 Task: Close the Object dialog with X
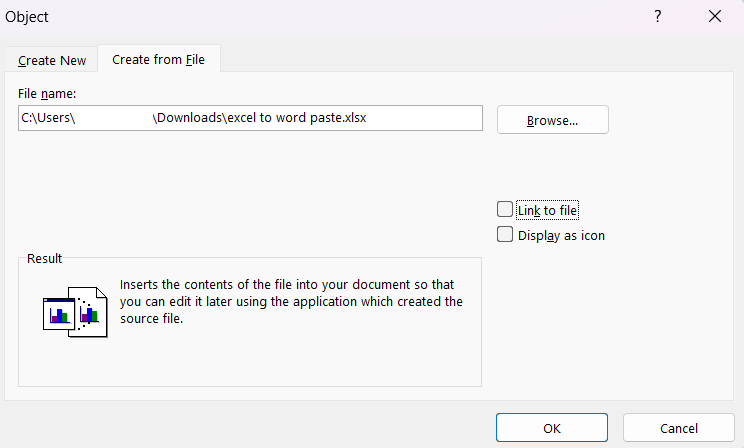(715, 17)
